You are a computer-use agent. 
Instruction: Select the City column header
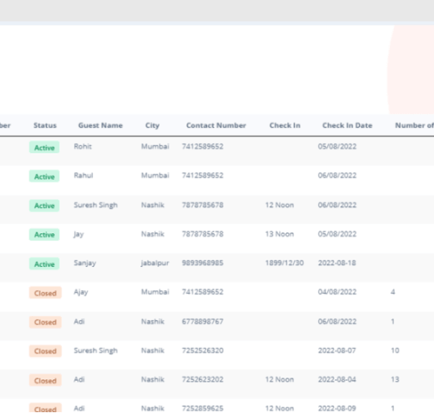(152, 126)
